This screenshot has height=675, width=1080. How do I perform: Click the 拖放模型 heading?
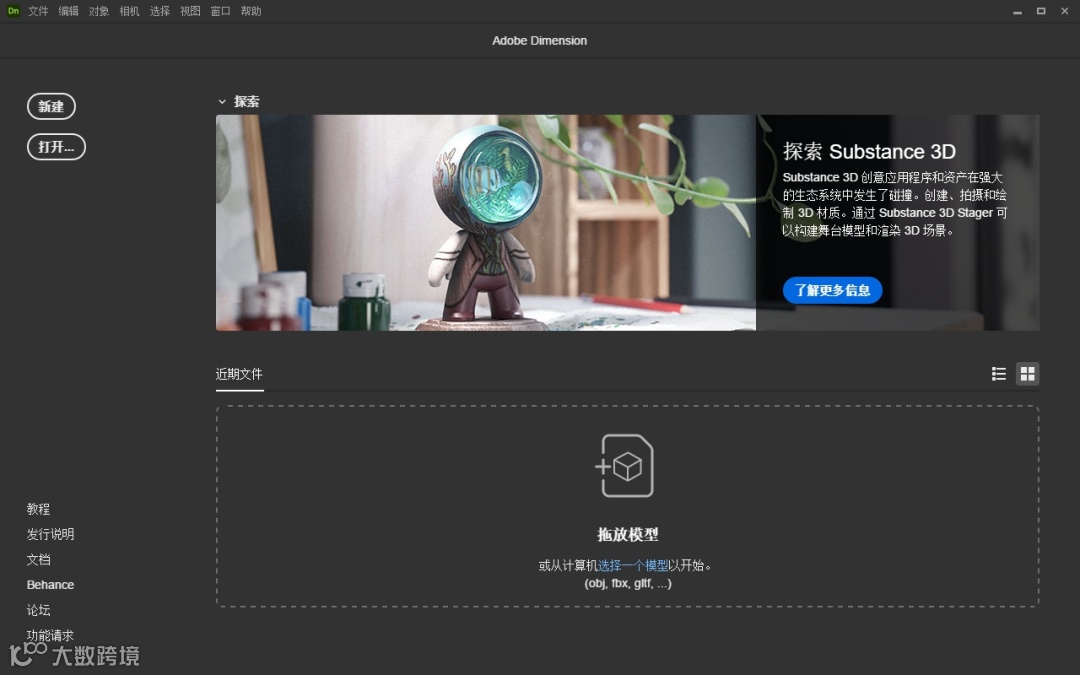pos(627,534)
